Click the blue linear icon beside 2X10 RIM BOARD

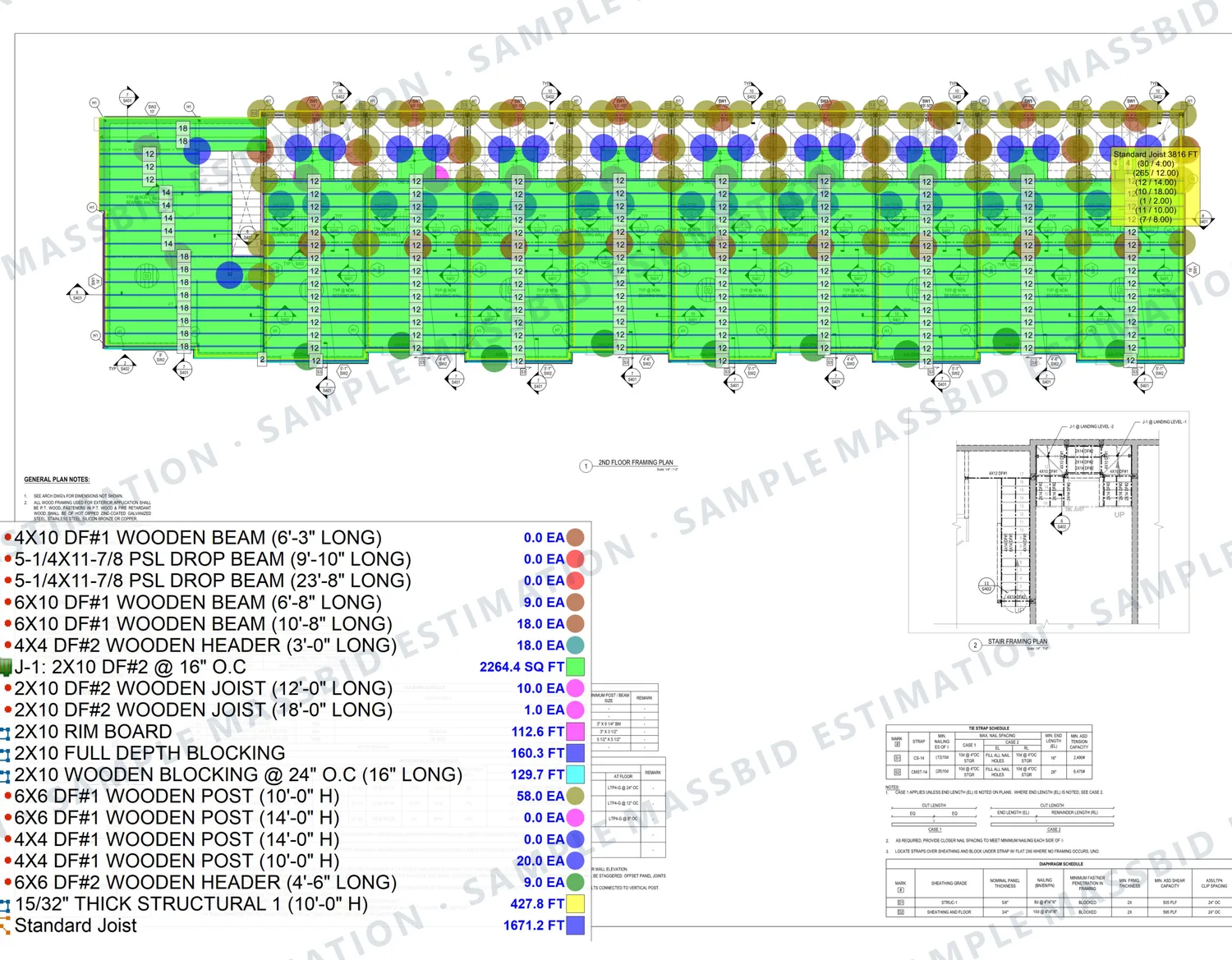[5, 733]
